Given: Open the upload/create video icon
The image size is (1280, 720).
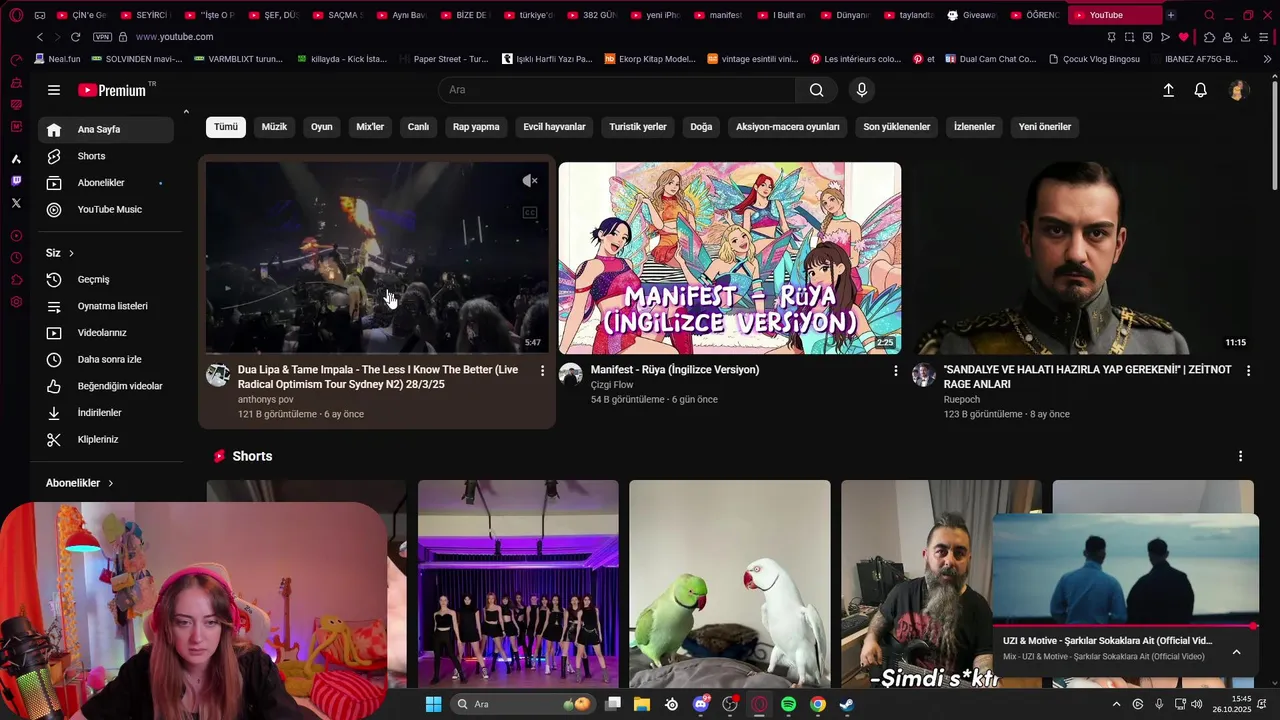Looking at the screenshot, I should (x=1168, y=90).
